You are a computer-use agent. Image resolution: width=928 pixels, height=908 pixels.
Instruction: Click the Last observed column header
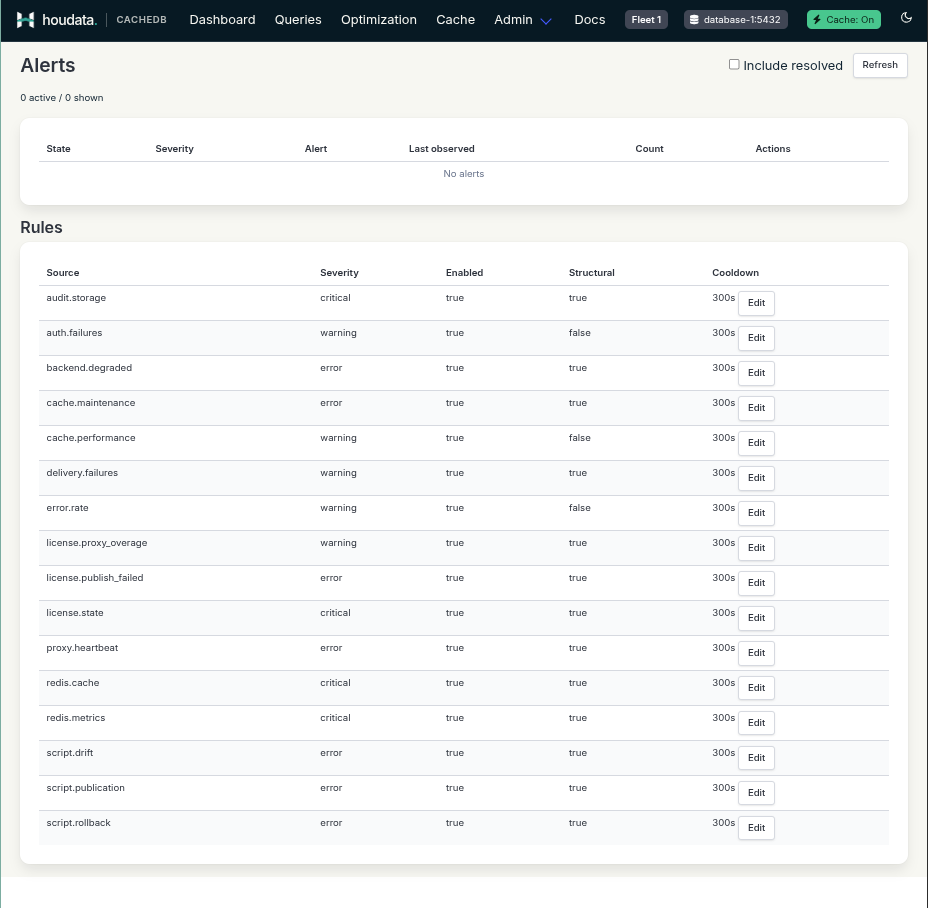point(442,149)
